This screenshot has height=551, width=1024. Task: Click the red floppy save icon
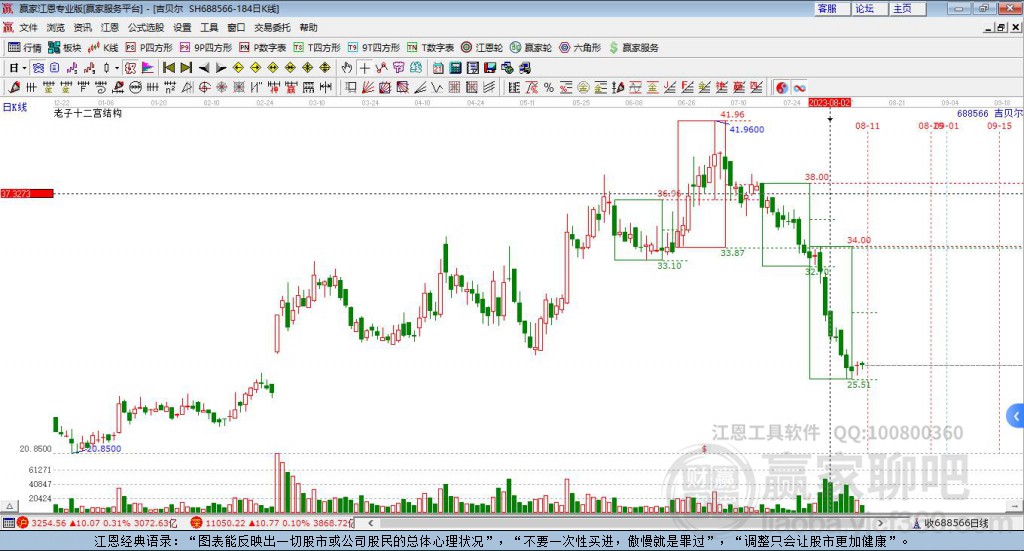pyautogui.click(x=490, y=68)
